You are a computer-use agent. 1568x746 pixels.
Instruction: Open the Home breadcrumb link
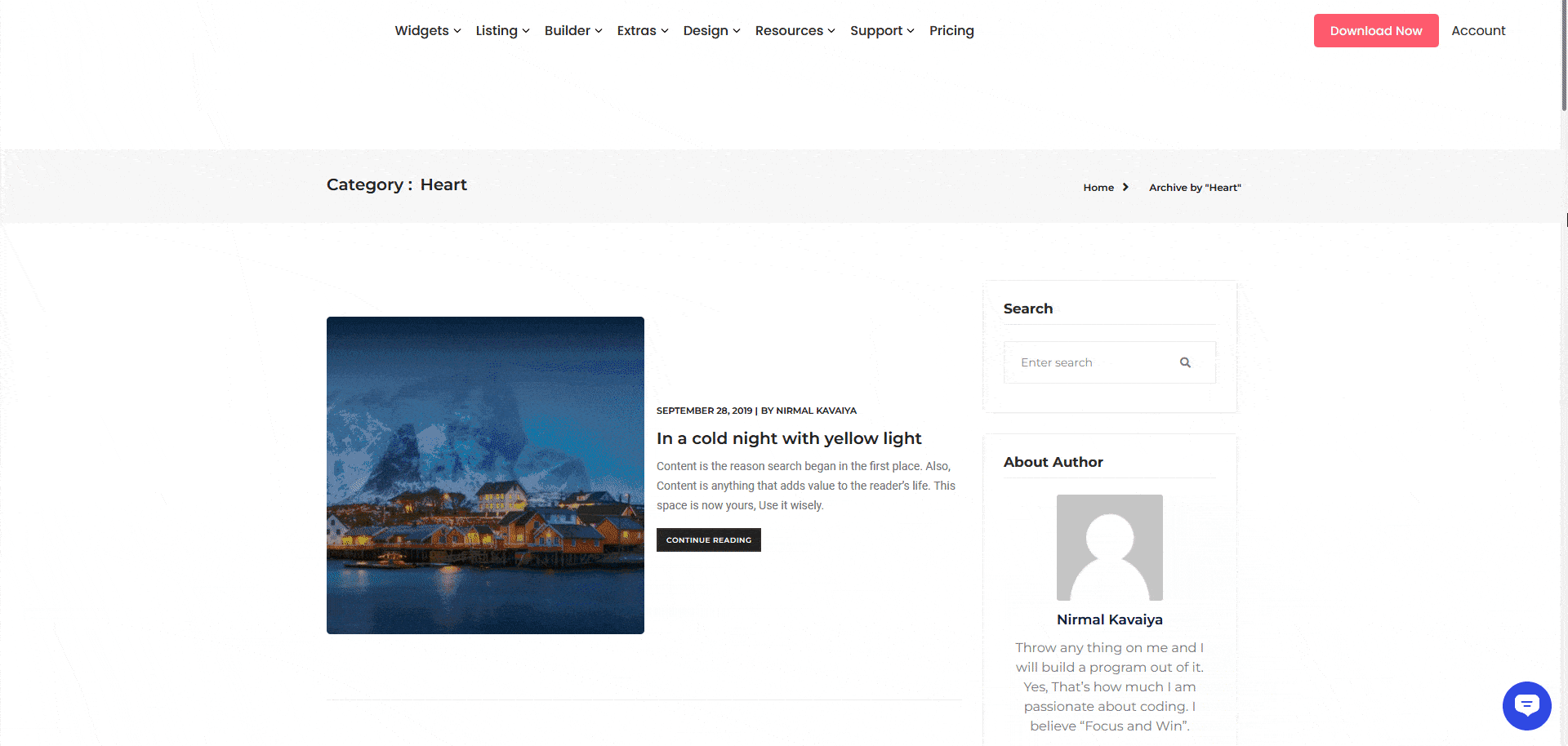click(x=1098, y=187)
